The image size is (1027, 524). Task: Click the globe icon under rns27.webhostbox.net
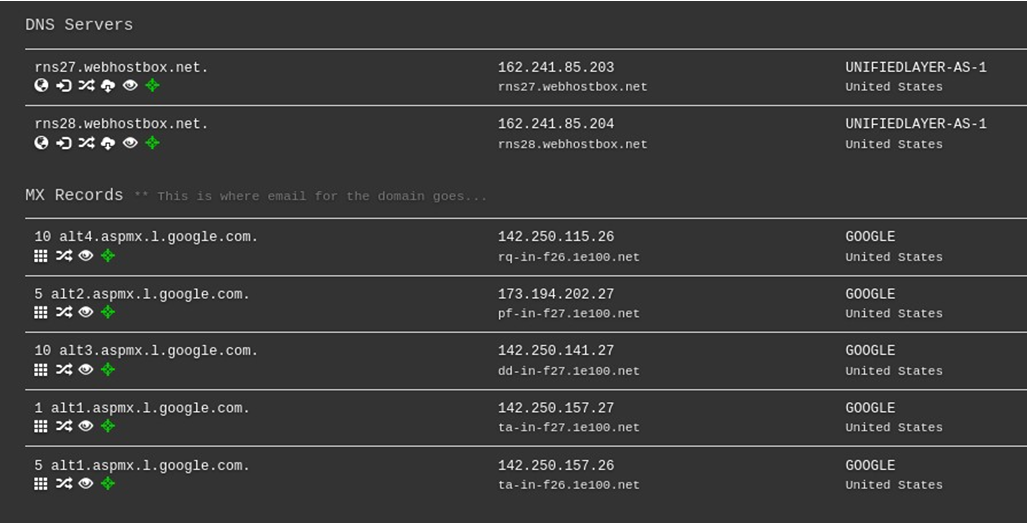[x=41, y=86]
